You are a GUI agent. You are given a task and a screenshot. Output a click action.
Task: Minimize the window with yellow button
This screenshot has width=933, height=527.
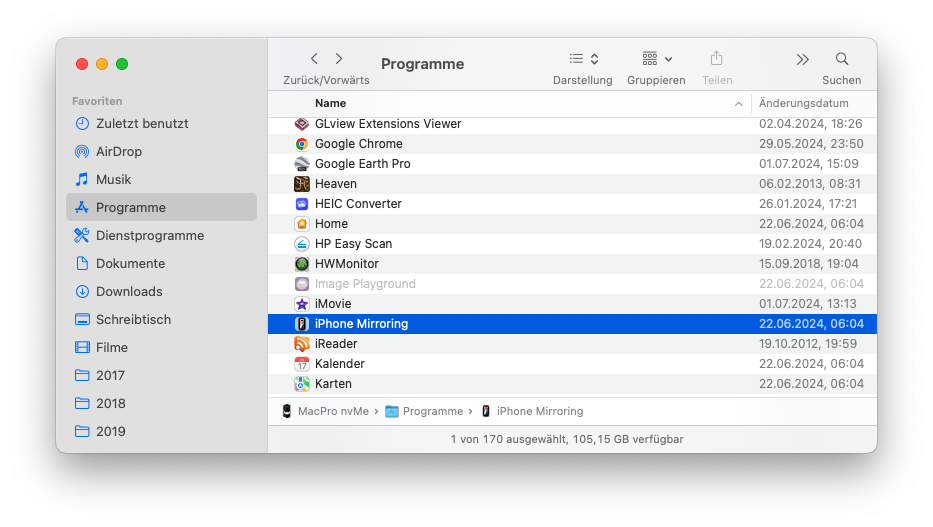102,64
